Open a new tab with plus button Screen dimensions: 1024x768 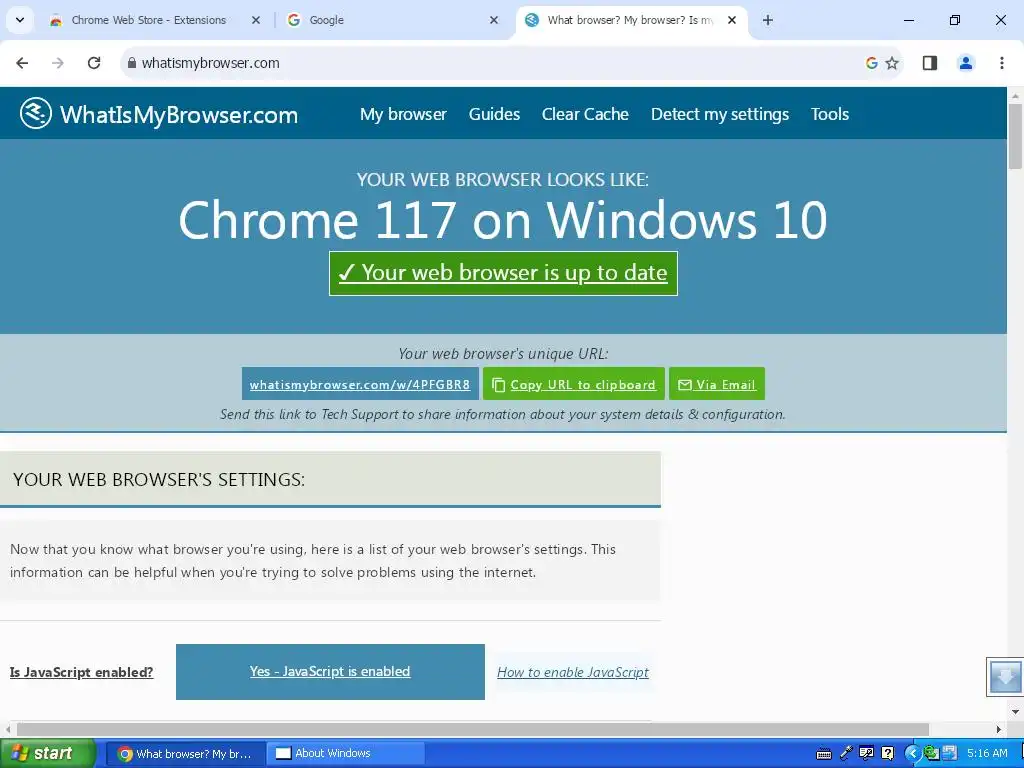click(768, 20)
